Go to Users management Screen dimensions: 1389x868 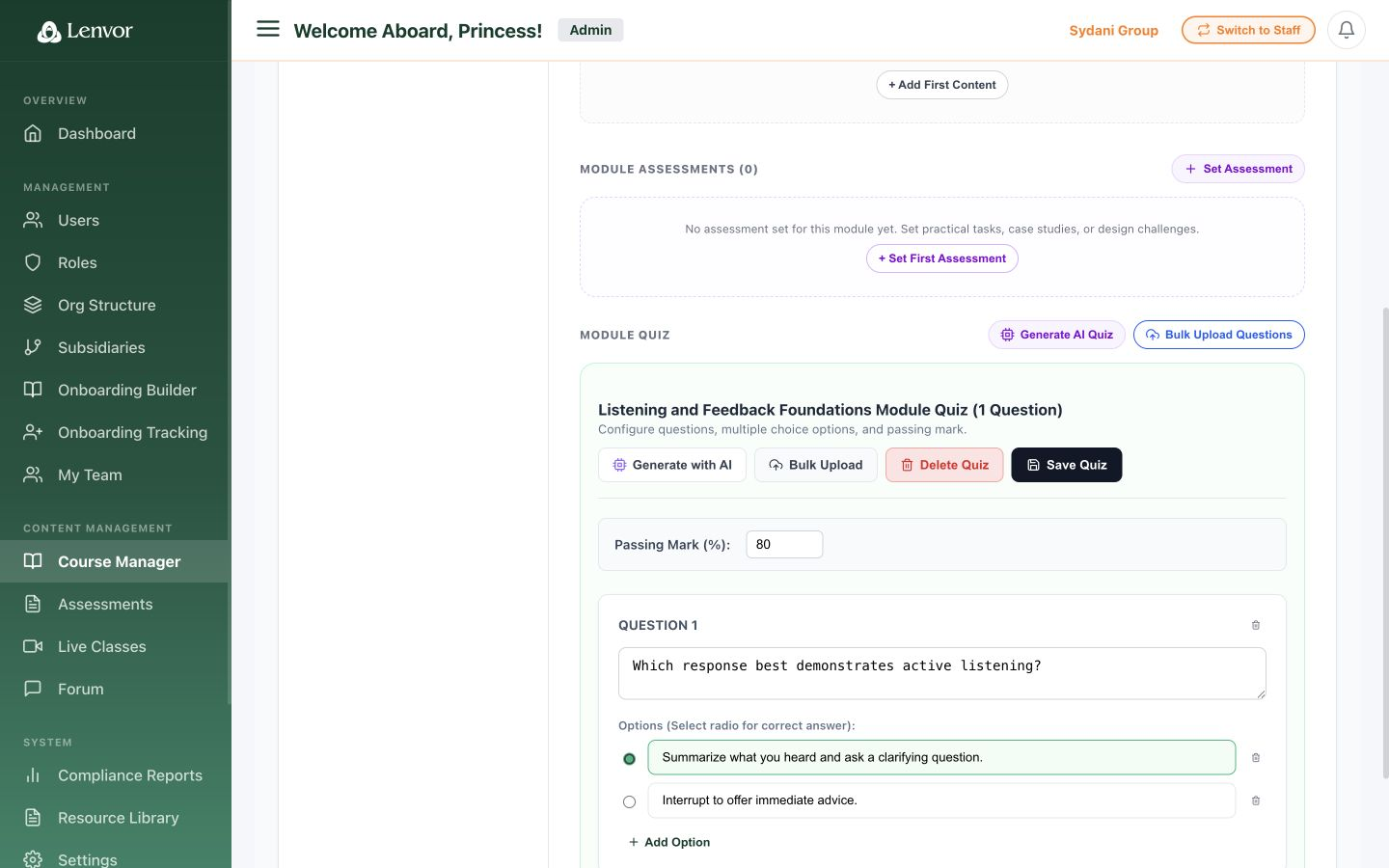(x=115, y=220)
